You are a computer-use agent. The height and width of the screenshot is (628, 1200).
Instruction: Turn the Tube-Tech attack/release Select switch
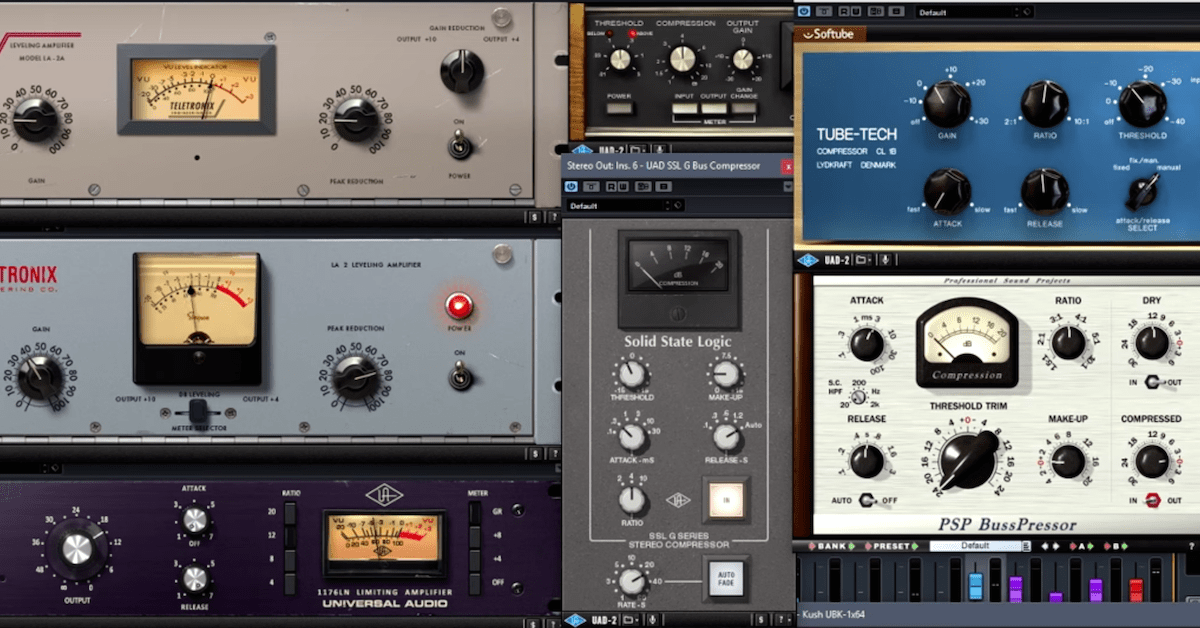[1142, 192]
